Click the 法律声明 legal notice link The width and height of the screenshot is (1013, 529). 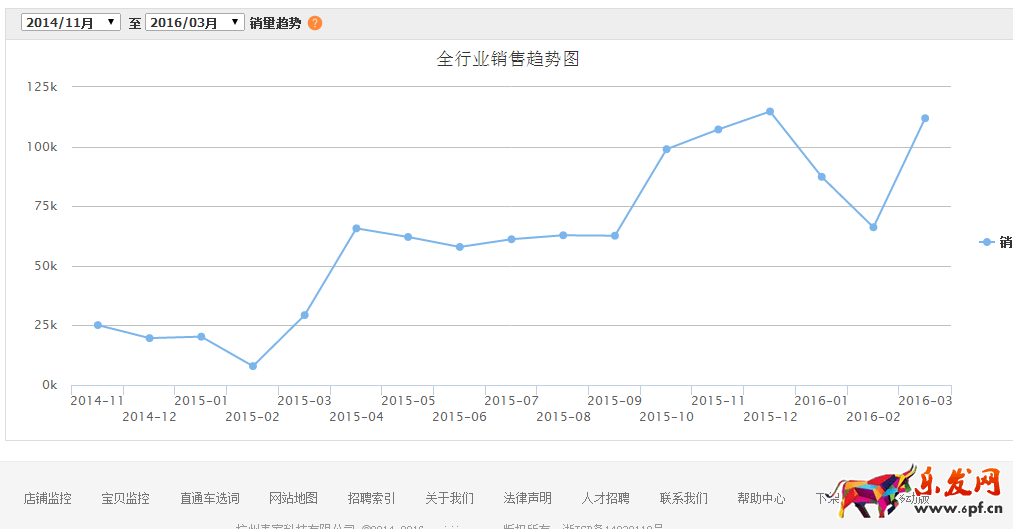pos(527,498)
